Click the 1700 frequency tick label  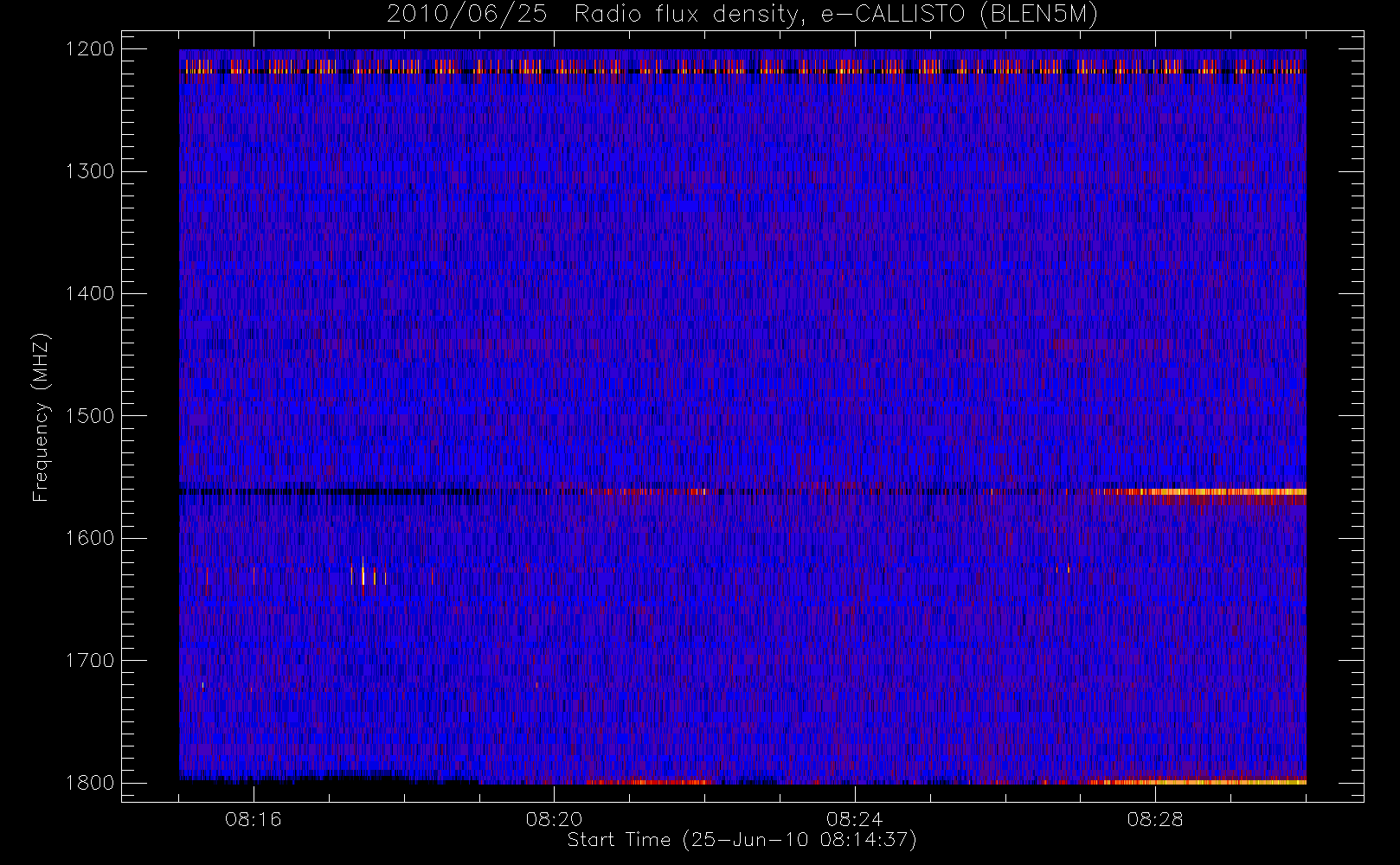[90, 661]
